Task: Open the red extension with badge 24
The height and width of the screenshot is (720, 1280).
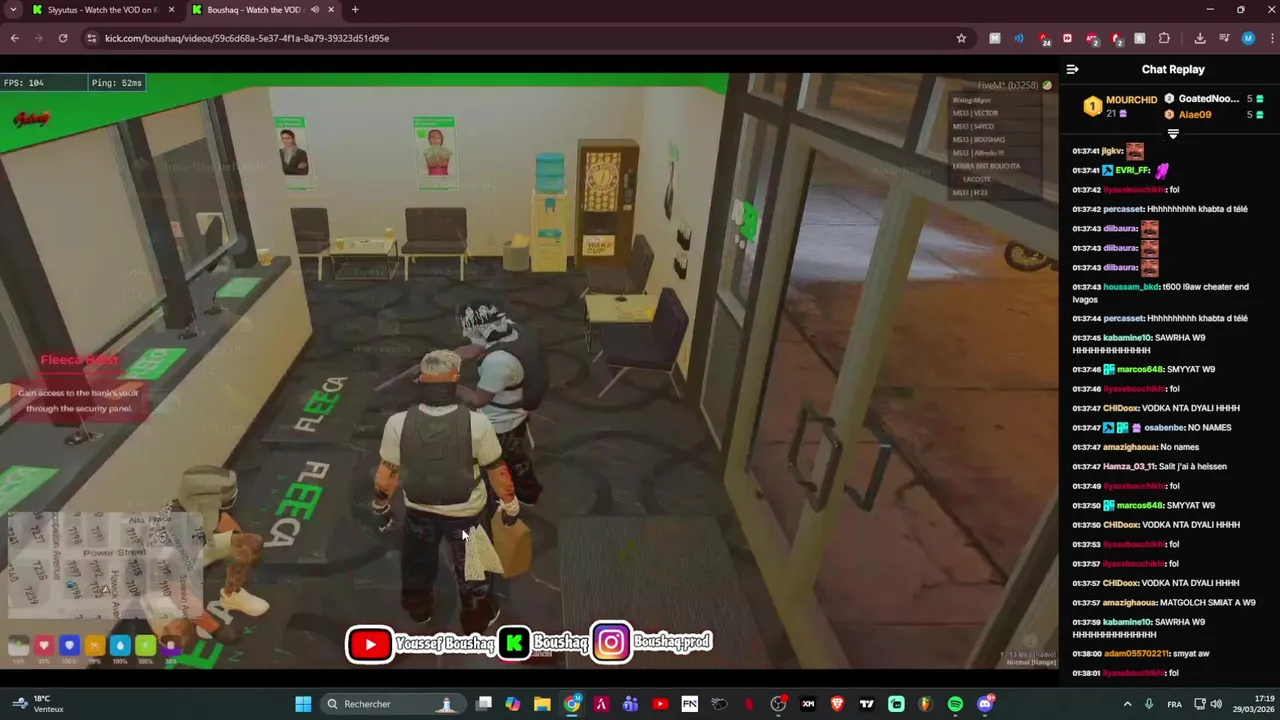Action: (1043, 39)
